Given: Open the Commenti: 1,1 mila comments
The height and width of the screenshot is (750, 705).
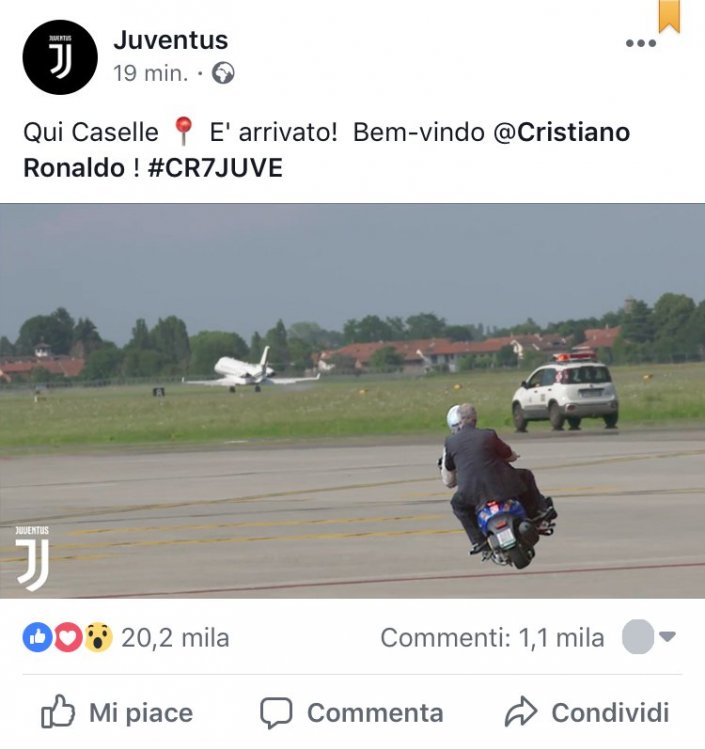Looking at the screenshot, I should coord(492,638).
